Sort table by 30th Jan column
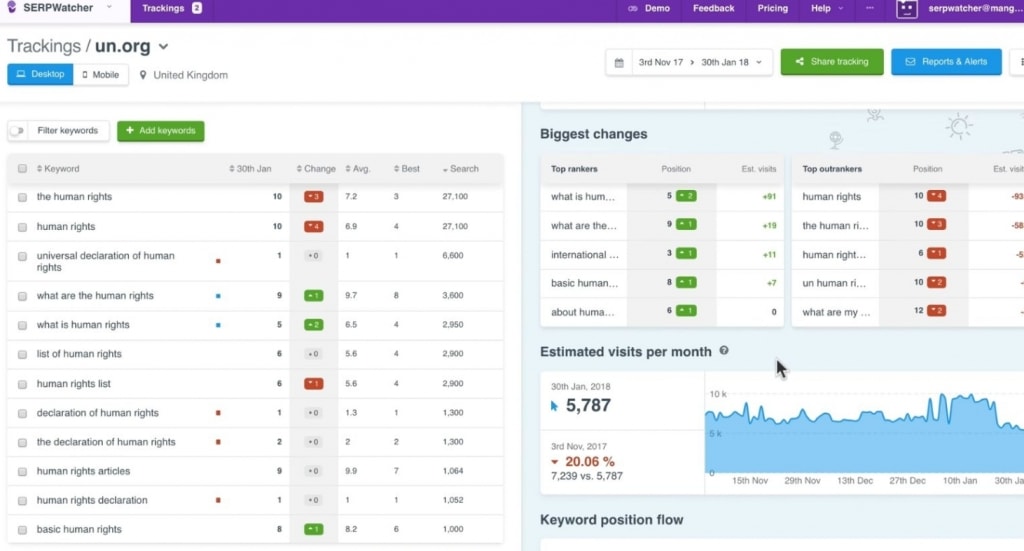Image resolution: width=1024 pixels, height=551 pixels. [250, 168]
